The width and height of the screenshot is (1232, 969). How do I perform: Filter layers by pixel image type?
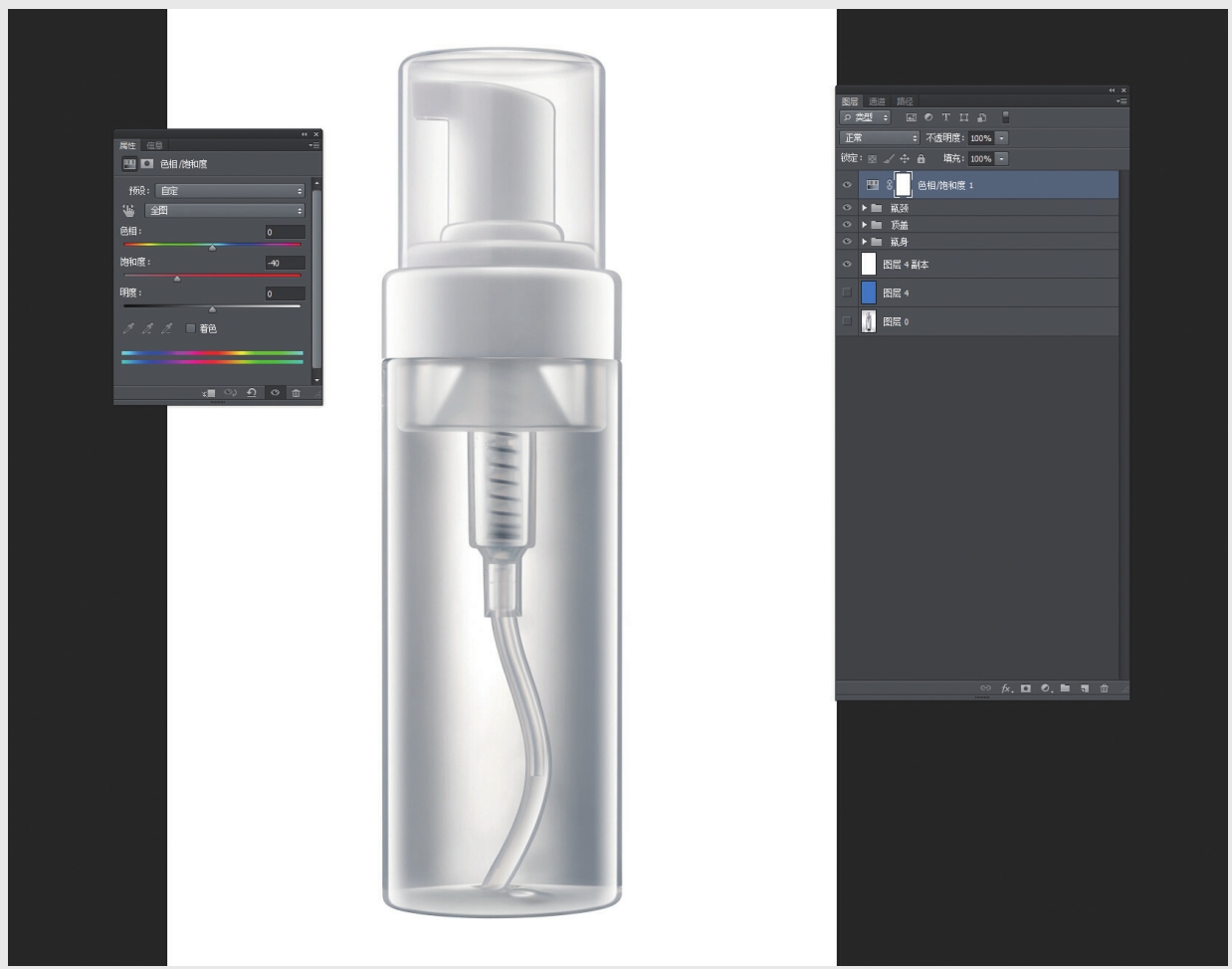click(911, 117)
